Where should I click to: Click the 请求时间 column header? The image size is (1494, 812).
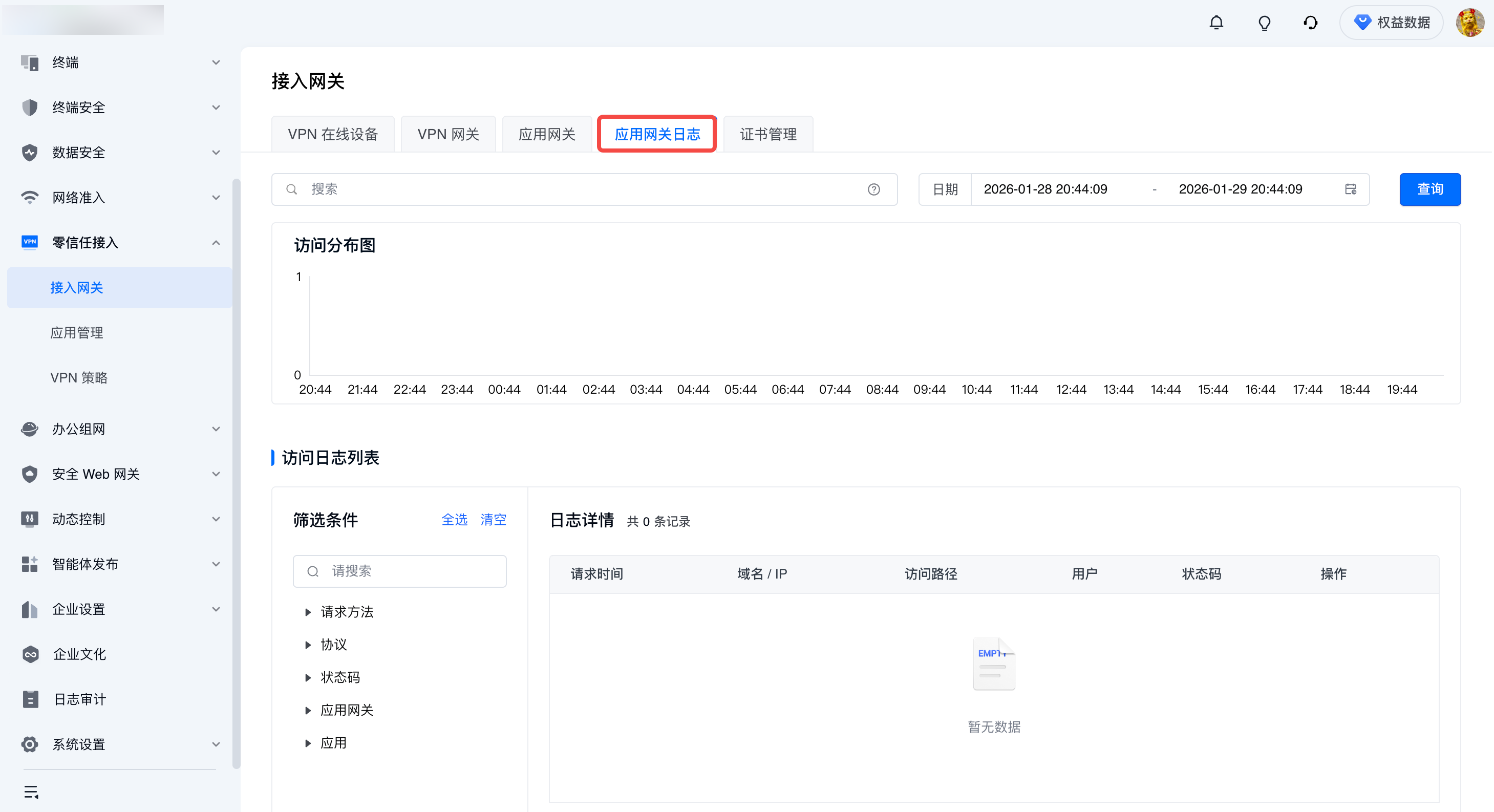click(x=597, y=574)
